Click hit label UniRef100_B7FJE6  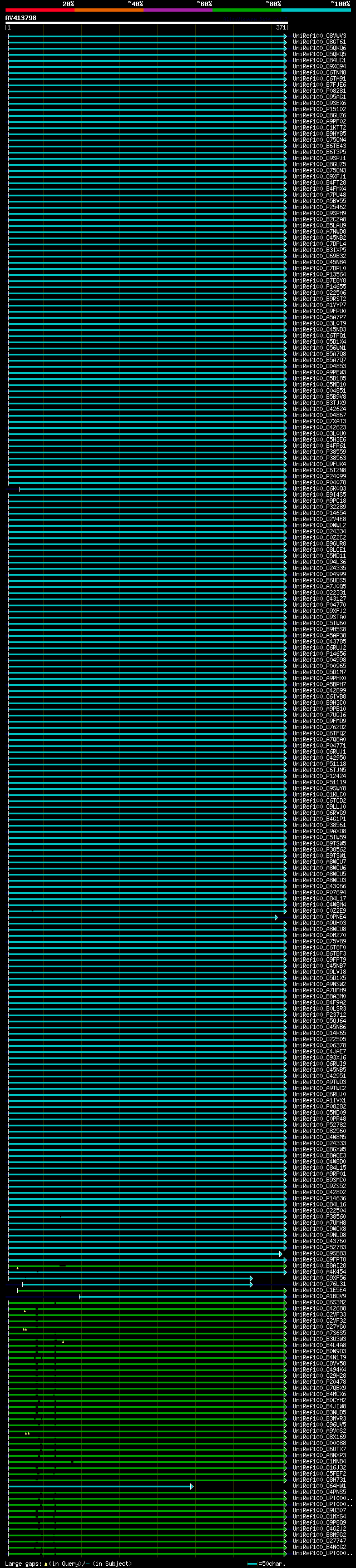(x=319, y=85)
